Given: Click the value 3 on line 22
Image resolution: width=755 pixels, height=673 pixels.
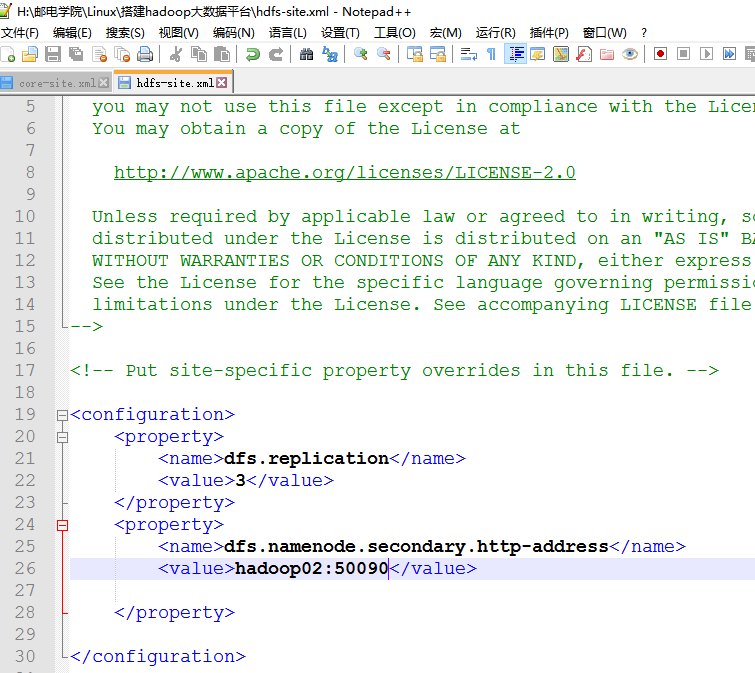Looking at the screenshot, I should [241, 480].
